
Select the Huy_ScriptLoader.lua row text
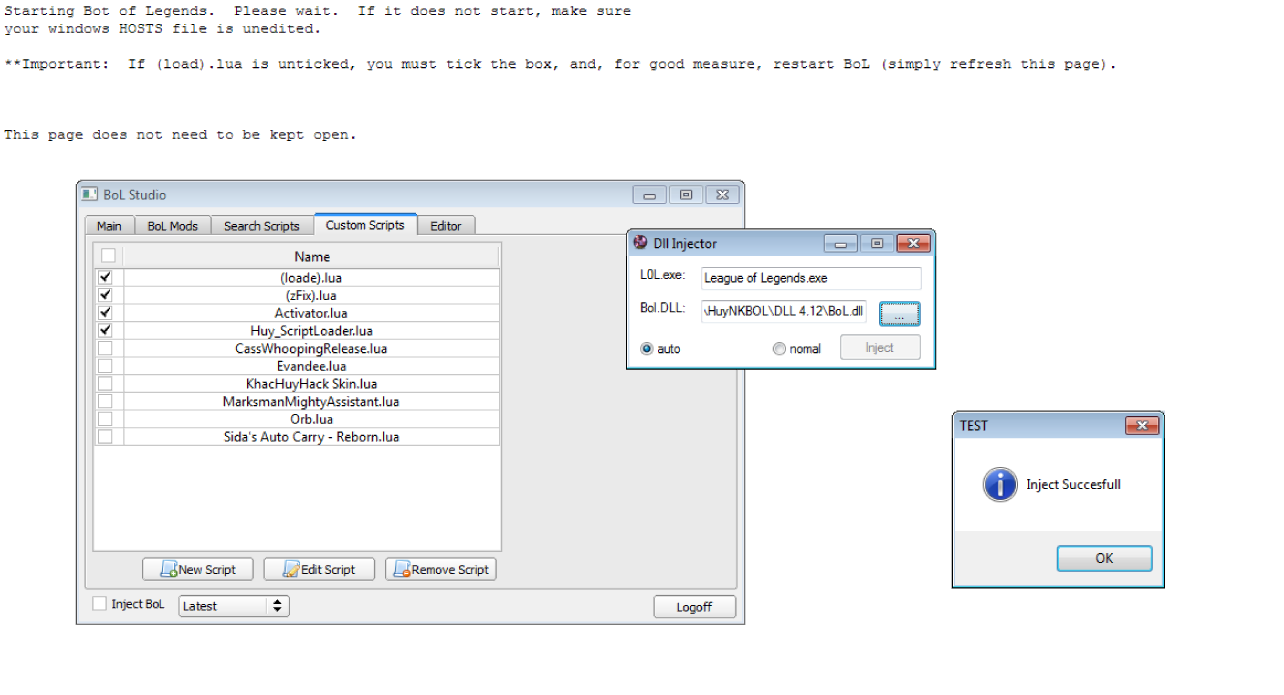[x=312, y=331]
